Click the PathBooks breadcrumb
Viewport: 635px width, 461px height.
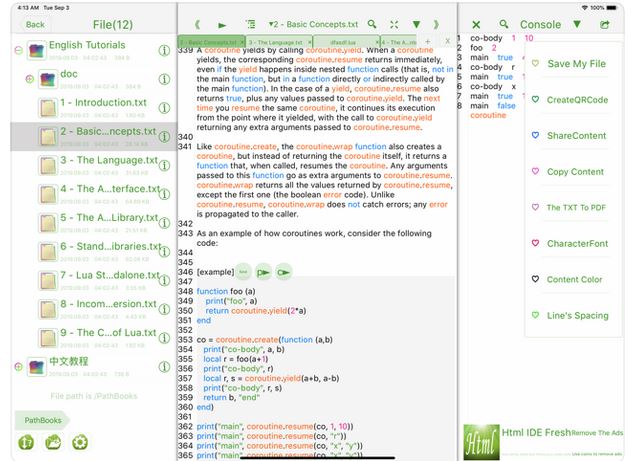[x=43, y=420]
